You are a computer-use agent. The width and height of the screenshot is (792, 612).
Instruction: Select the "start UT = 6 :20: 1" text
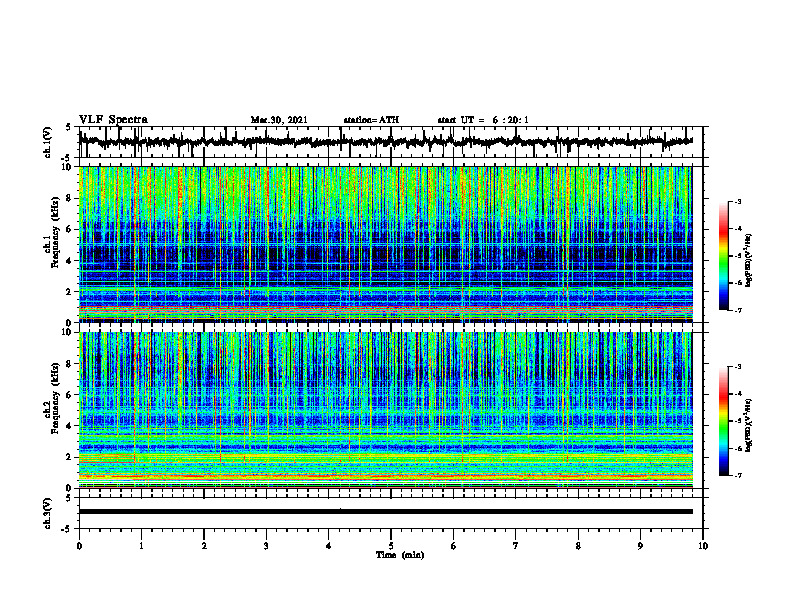pos(483,120)
